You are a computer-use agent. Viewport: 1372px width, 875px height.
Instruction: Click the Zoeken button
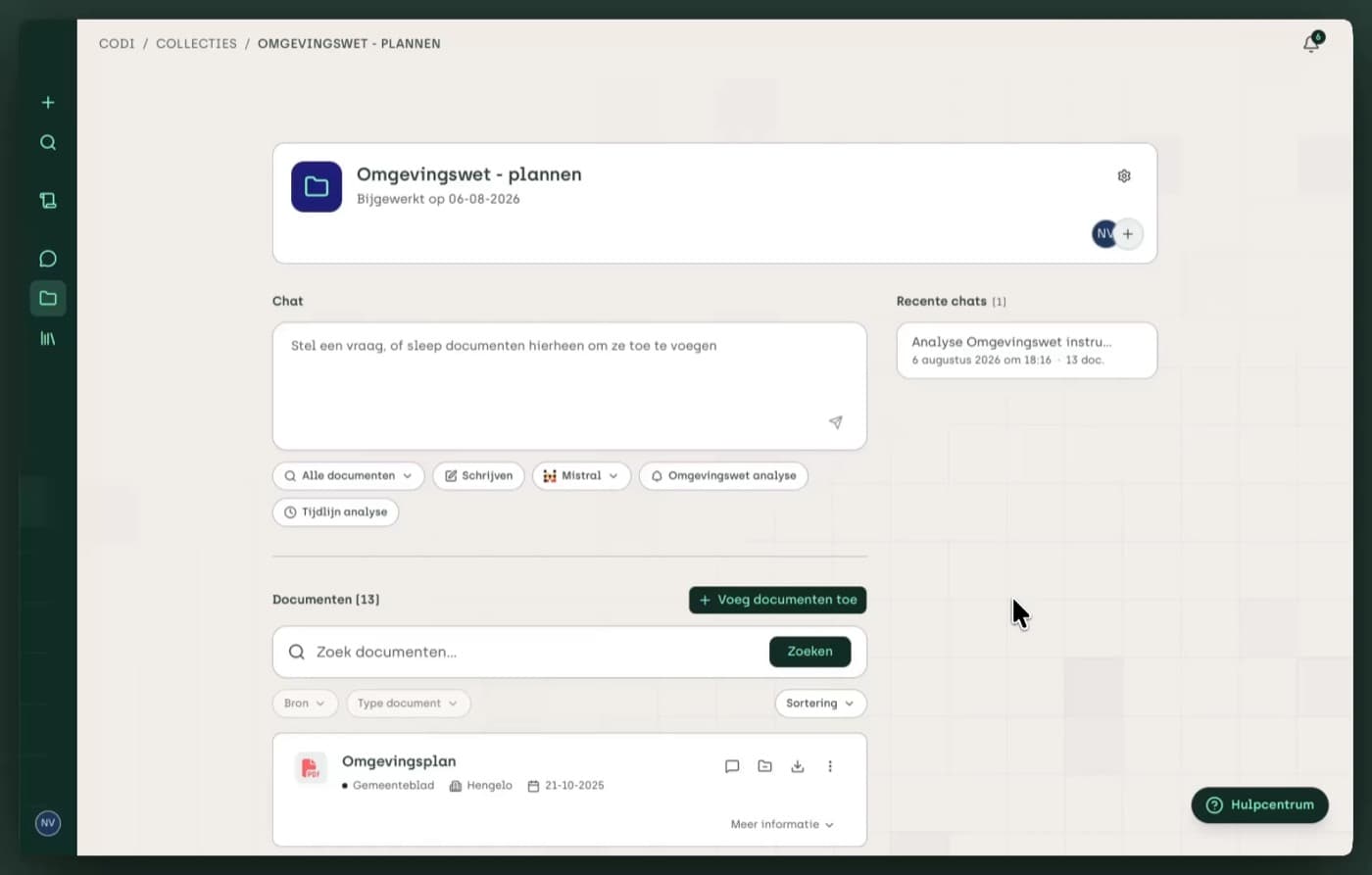coord(809,652)
